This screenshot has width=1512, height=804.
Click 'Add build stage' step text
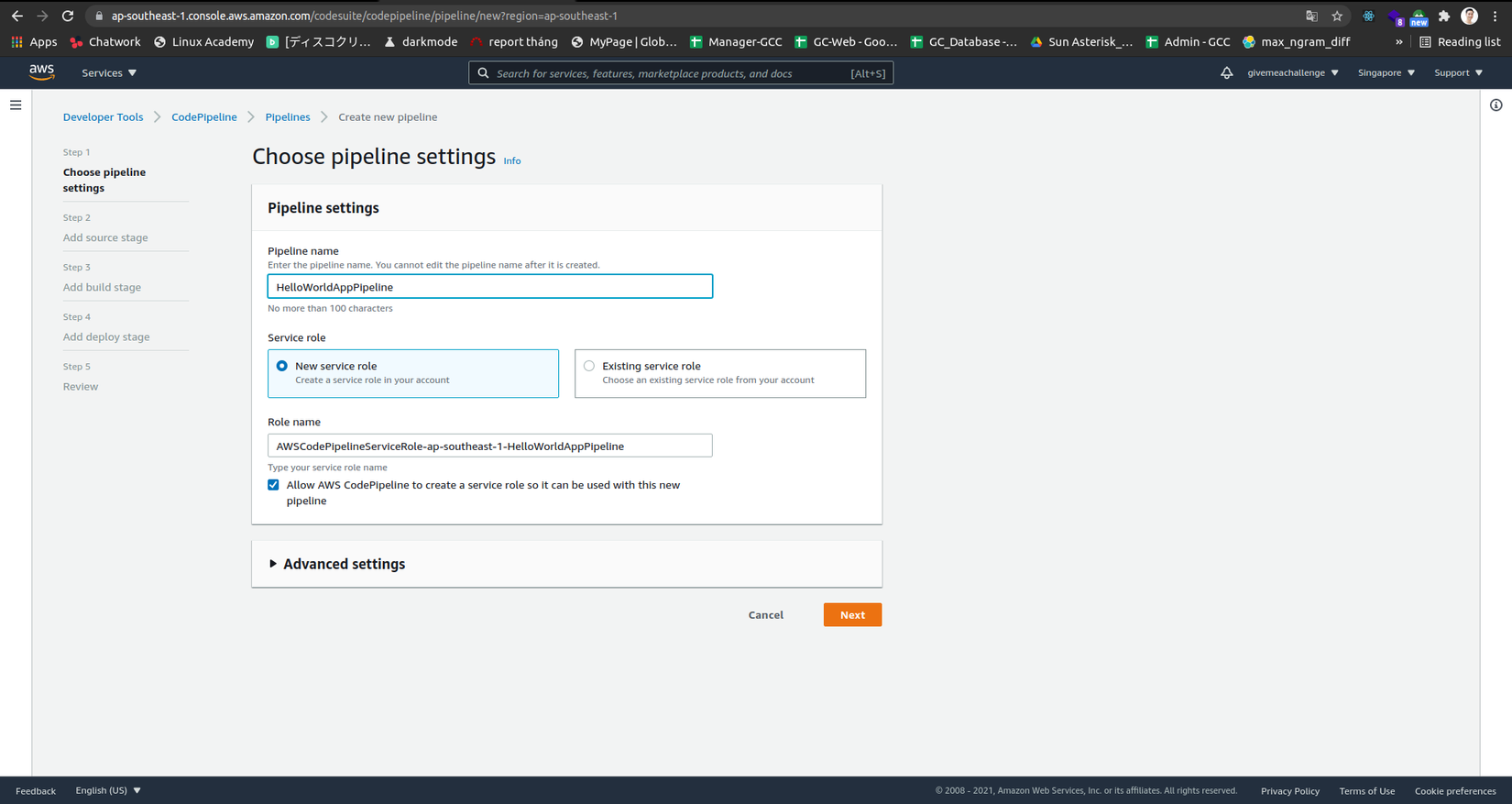102,287
